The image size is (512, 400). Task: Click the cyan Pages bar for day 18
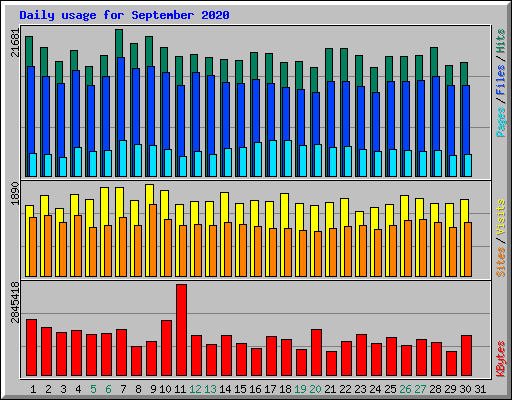coord(288,158)
